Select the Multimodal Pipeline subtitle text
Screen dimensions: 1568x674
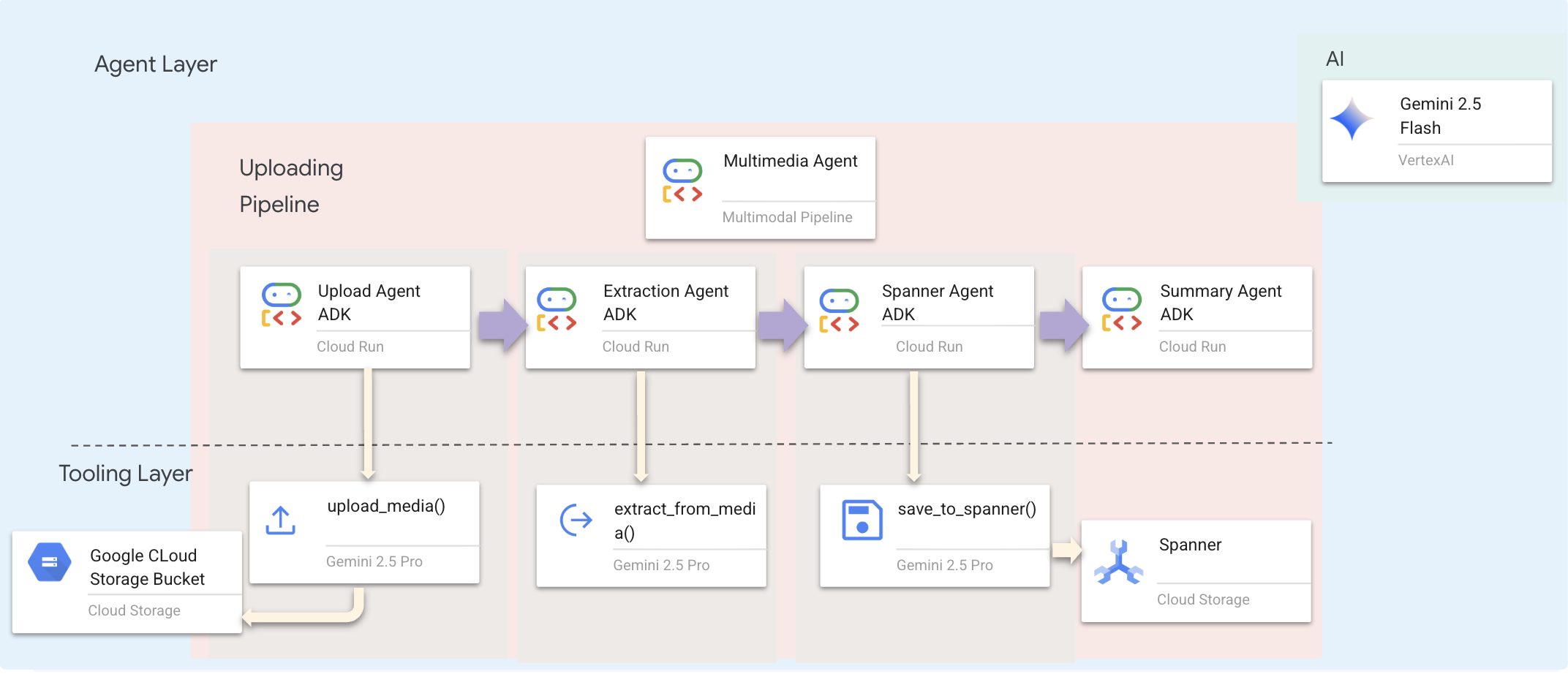click(x=787, y=217)
